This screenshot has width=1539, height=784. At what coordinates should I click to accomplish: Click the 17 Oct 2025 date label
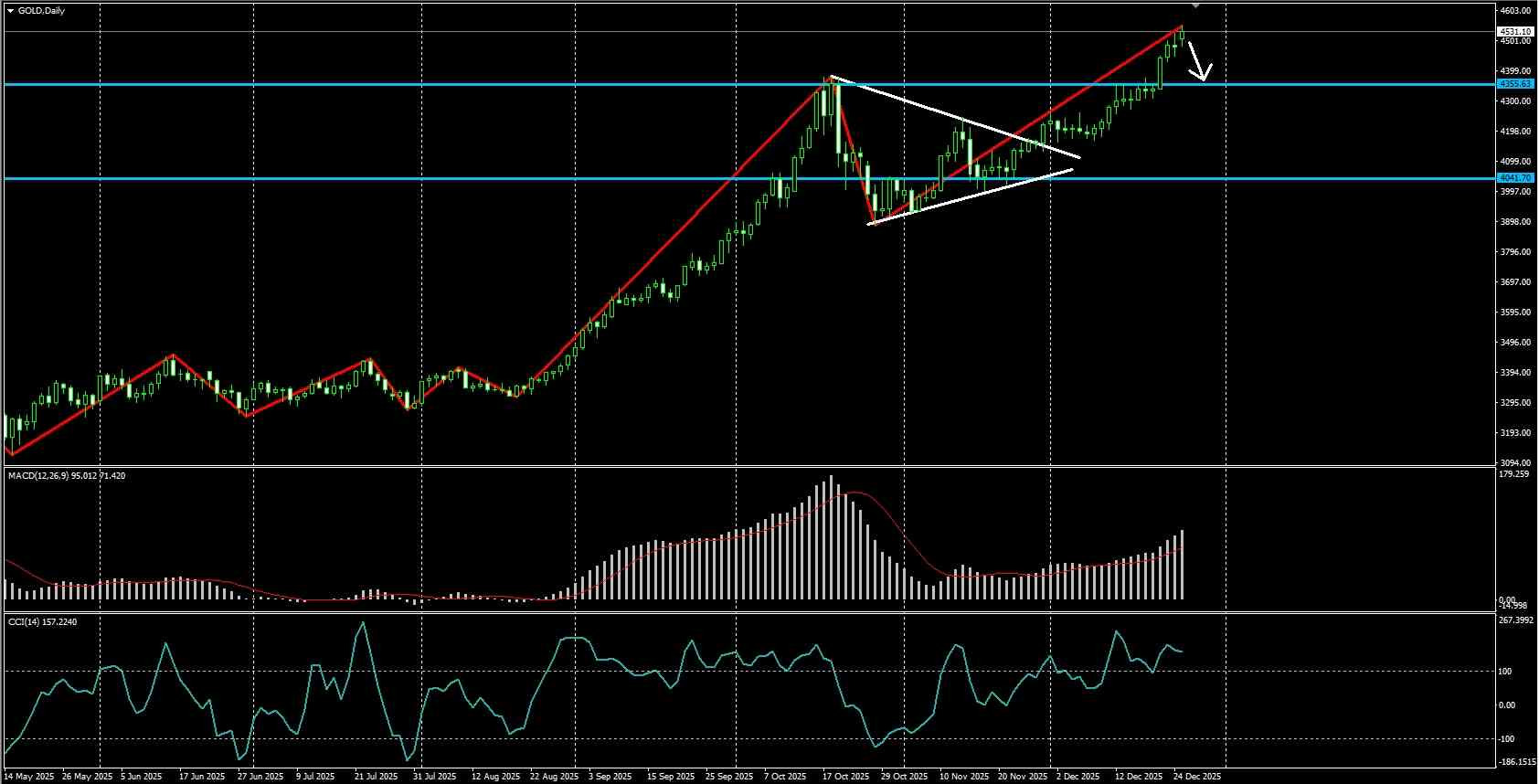845,777
